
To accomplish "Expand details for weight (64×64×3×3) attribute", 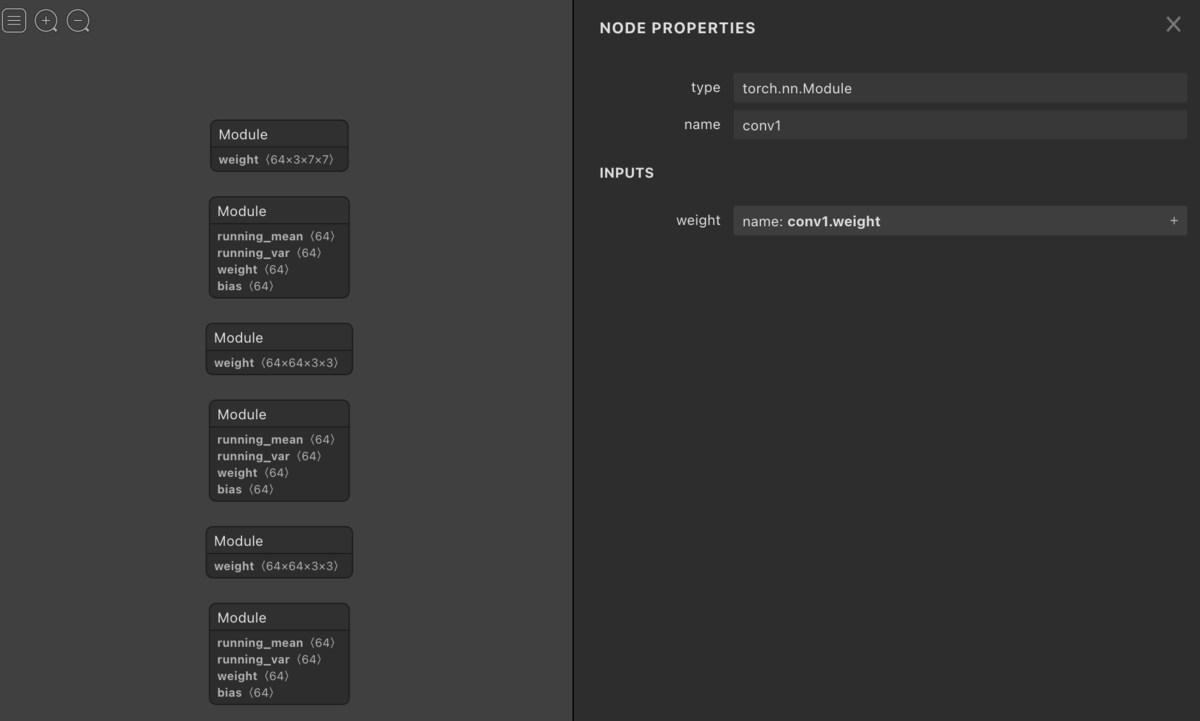I will pyautogui.click(x=279, y=362).
